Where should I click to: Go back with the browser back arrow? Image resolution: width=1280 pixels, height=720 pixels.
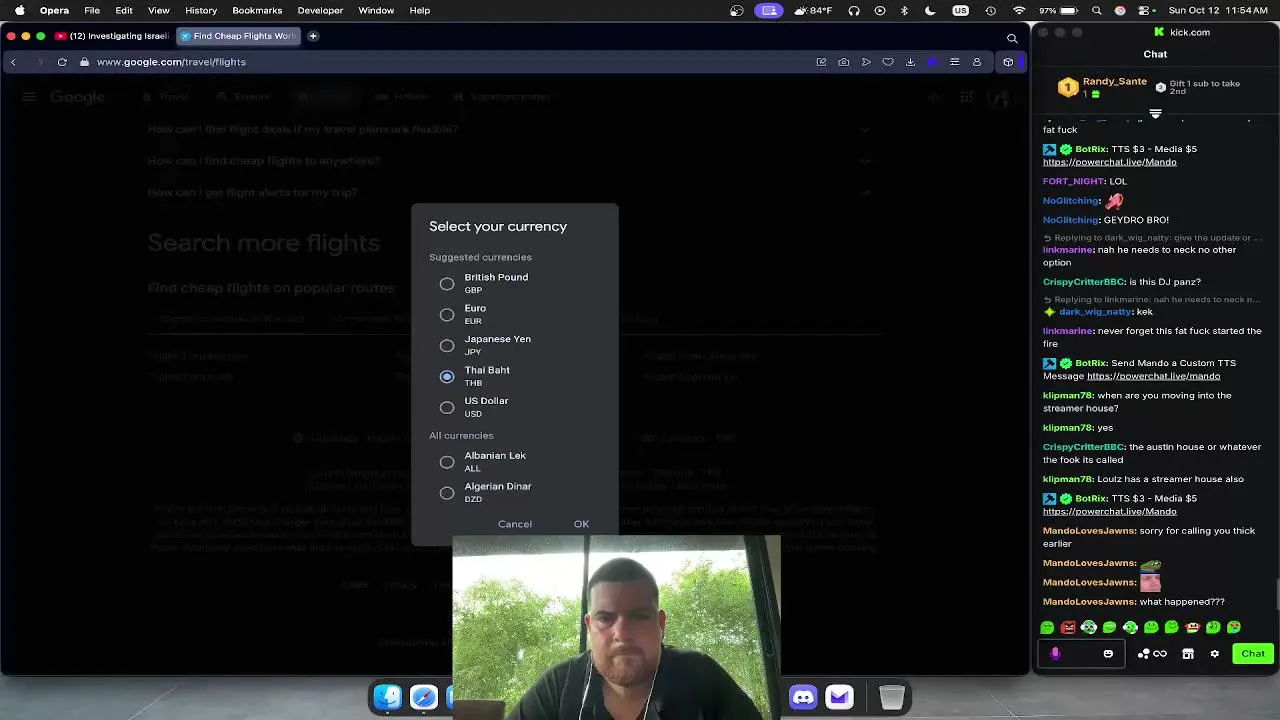point(13,62)
